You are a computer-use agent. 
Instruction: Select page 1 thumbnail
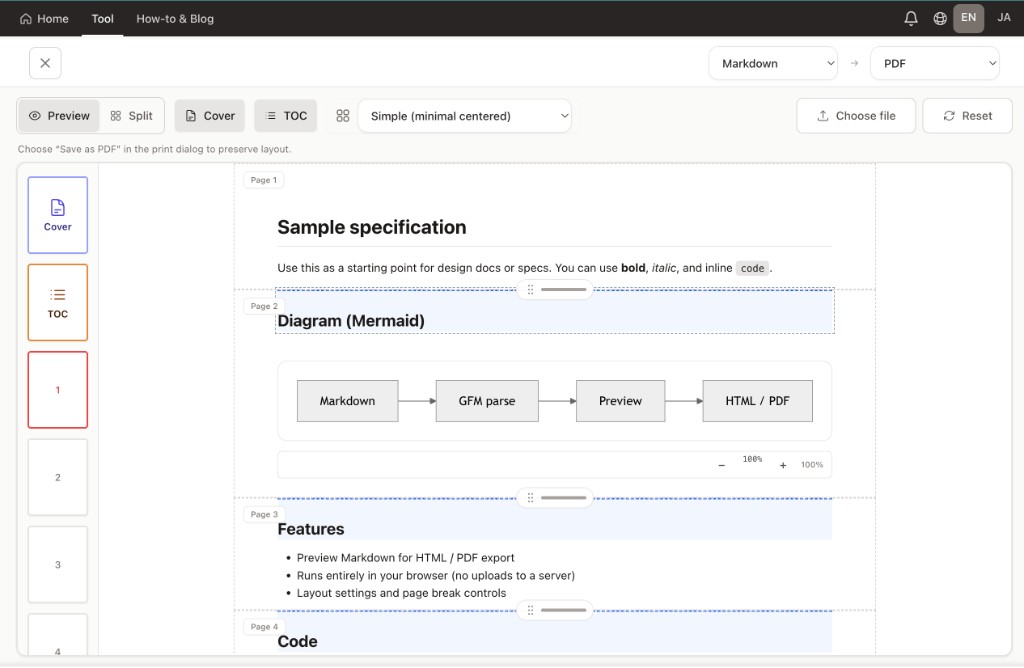click(x=57, y=390)
